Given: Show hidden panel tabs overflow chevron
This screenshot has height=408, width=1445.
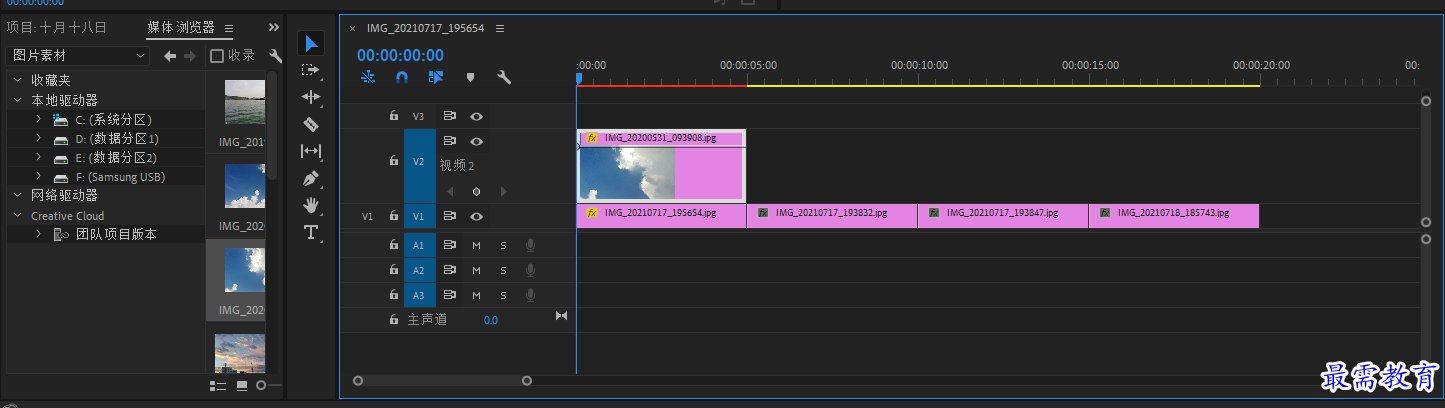Looking at the screenshot, I should click(274, 27).
